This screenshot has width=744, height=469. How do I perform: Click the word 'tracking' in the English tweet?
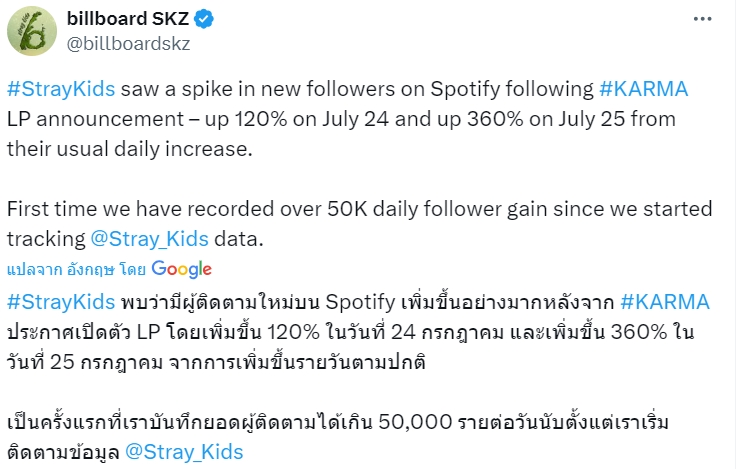click(x=46, y=239)
